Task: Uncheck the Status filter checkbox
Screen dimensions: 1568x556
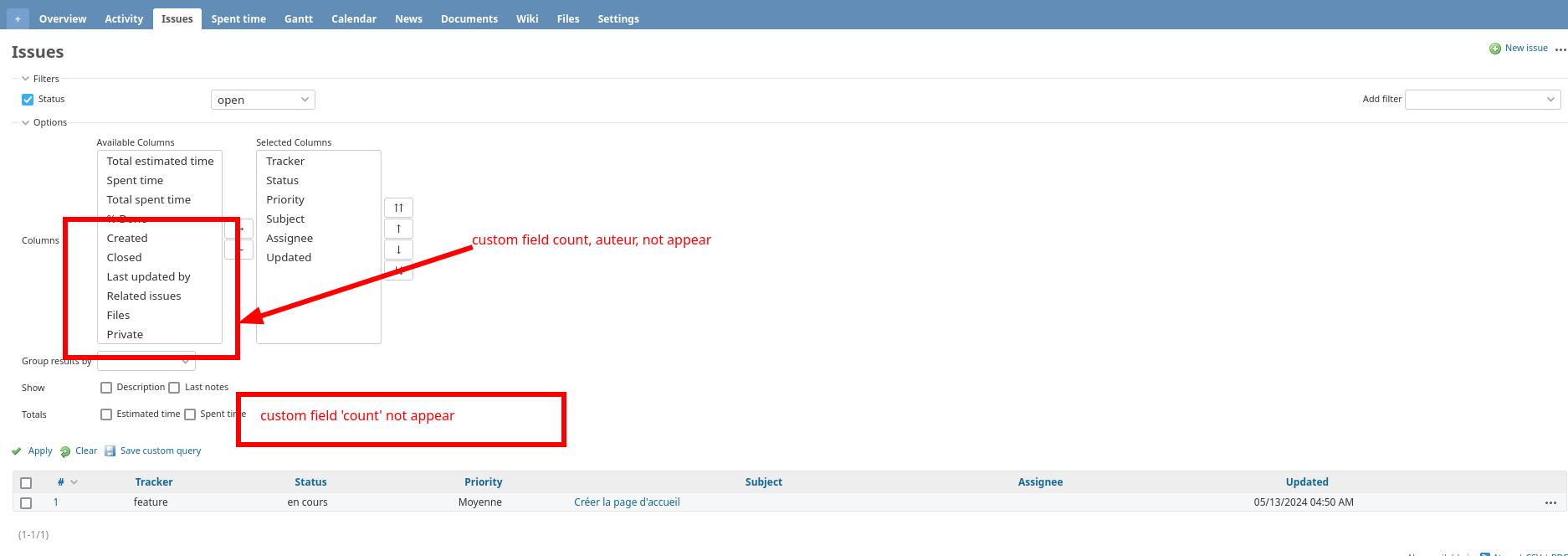Action: click(28, 99)
